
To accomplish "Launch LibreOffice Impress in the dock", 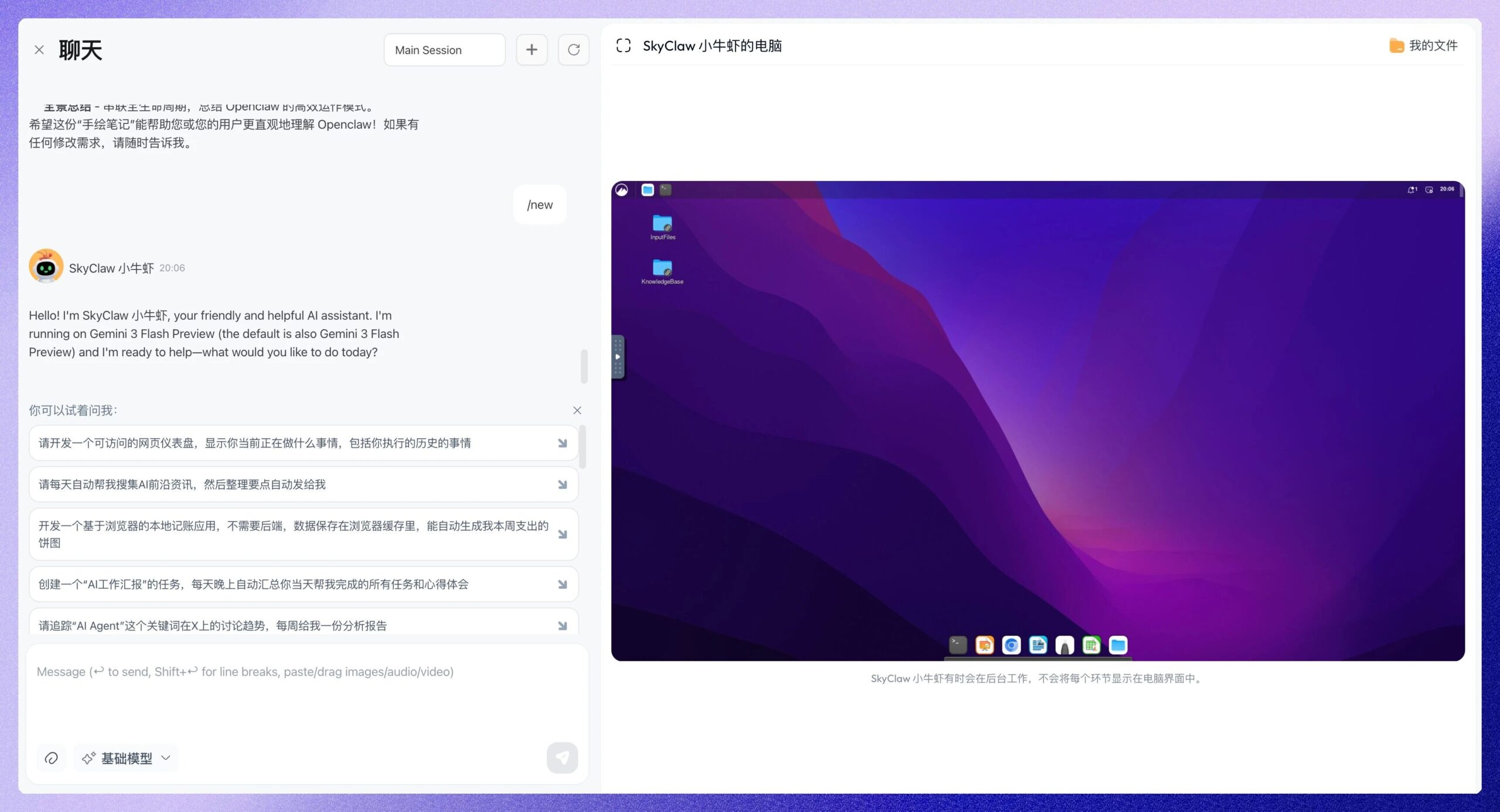I will tap(985, 645).
